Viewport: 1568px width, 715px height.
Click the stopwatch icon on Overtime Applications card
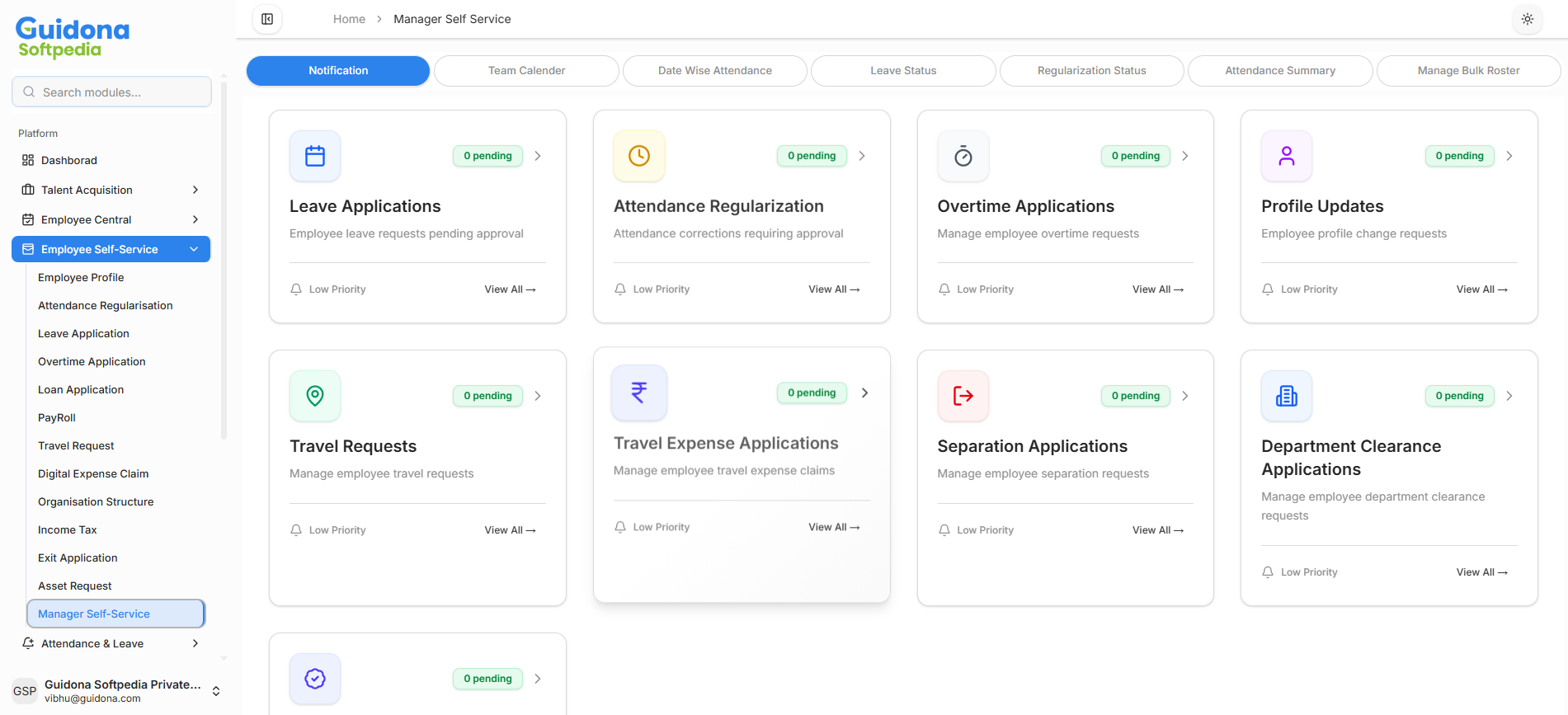[x=963, y=156]
